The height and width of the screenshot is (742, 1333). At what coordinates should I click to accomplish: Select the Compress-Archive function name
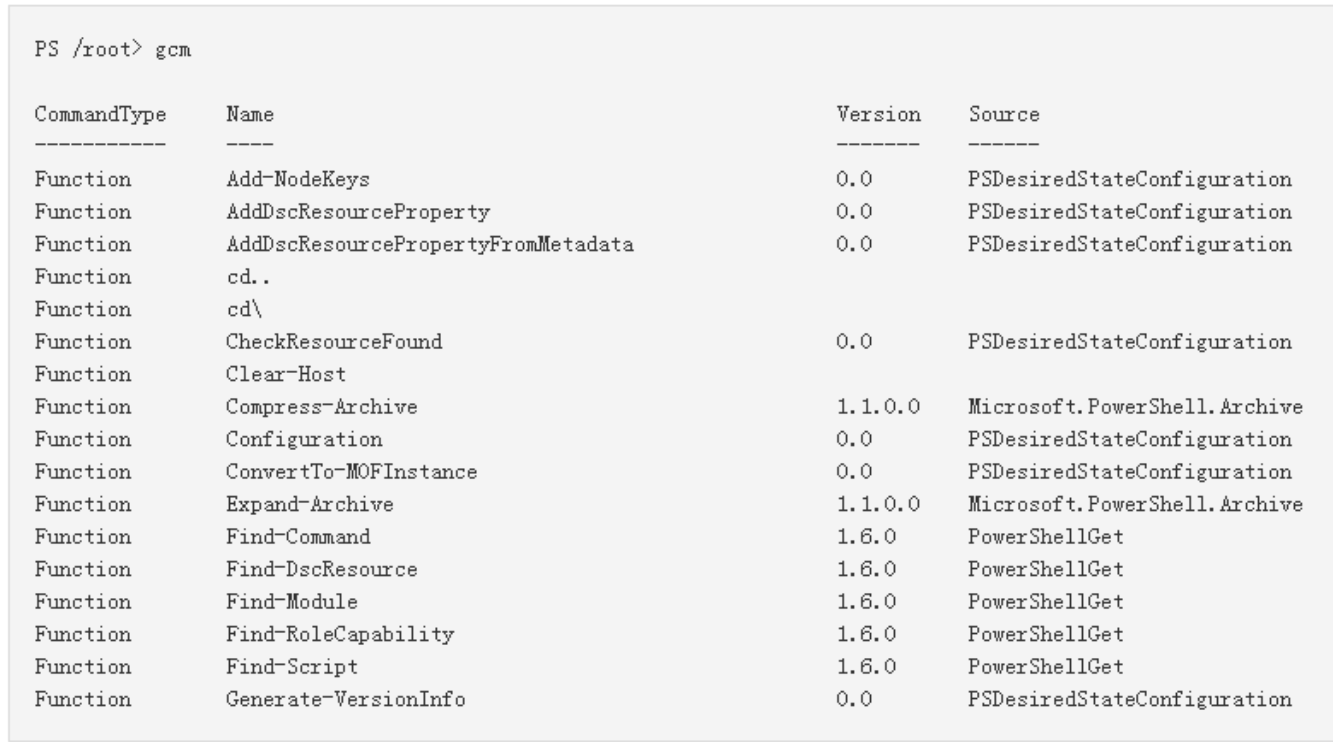click(307, 407)
